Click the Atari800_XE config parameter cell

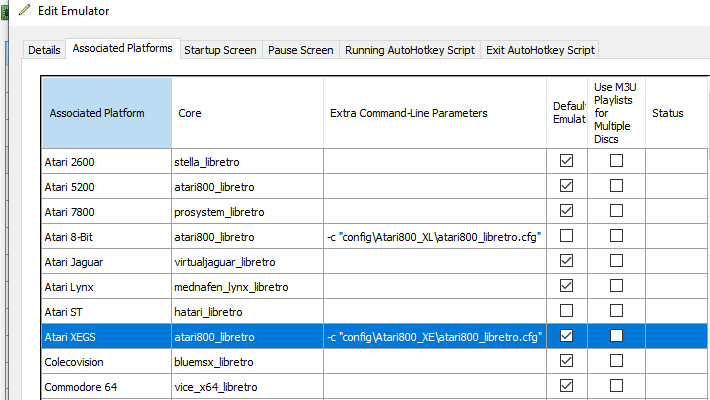point(435,337)
